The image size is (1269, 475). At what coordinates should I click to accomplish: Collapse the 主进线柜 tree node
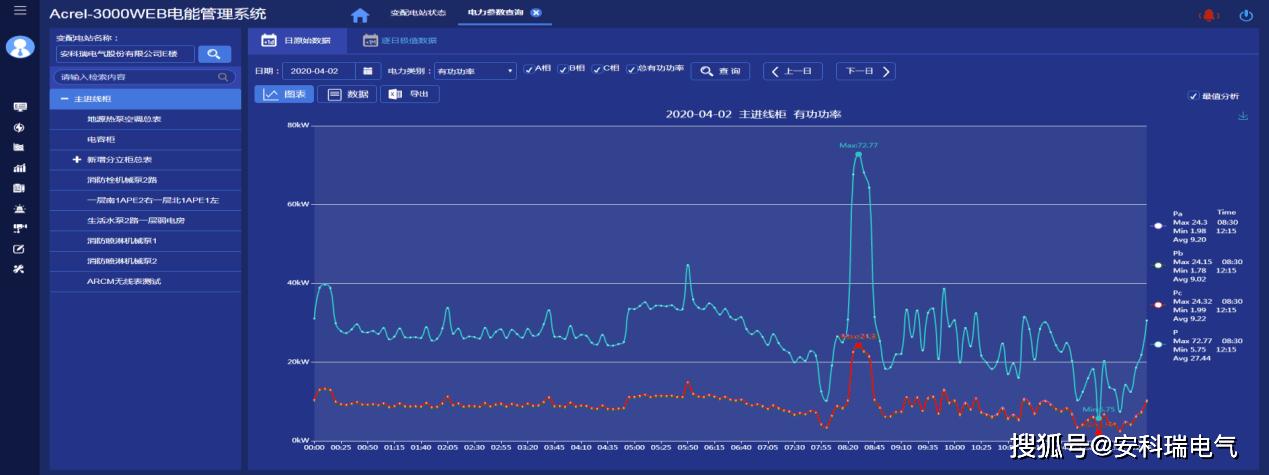(x=64, y=99)
